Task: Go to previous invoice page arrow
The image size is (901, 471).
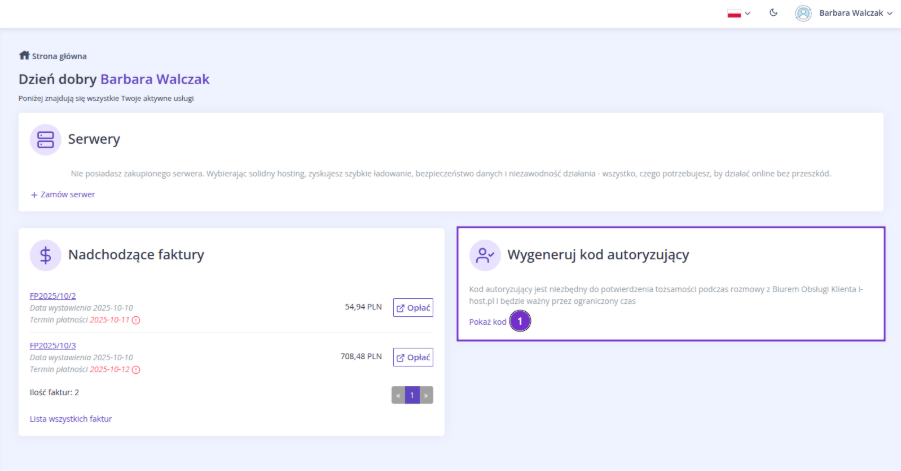Action: tap(398, 395)
